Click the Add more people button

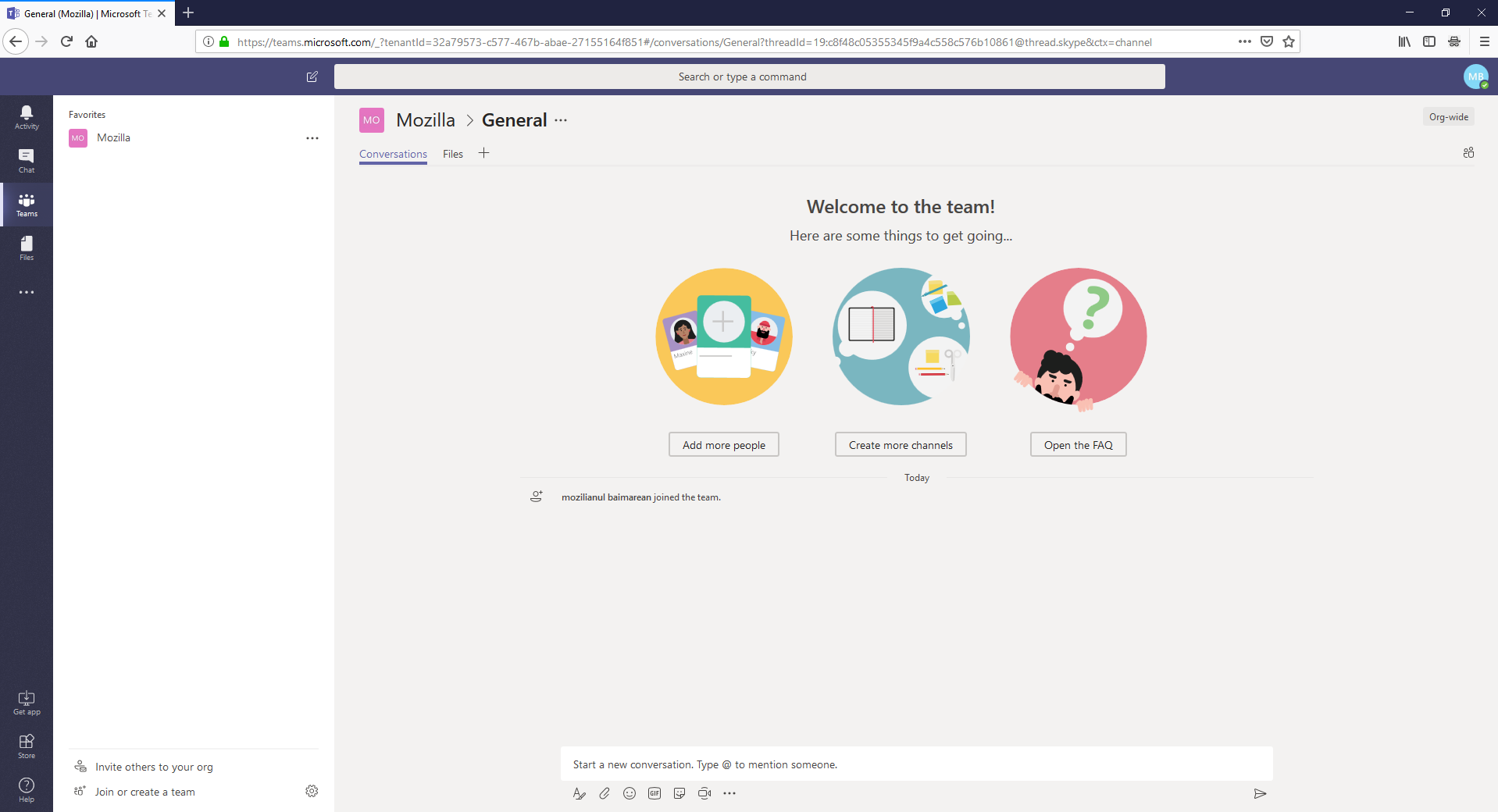(x=723, y=444)
